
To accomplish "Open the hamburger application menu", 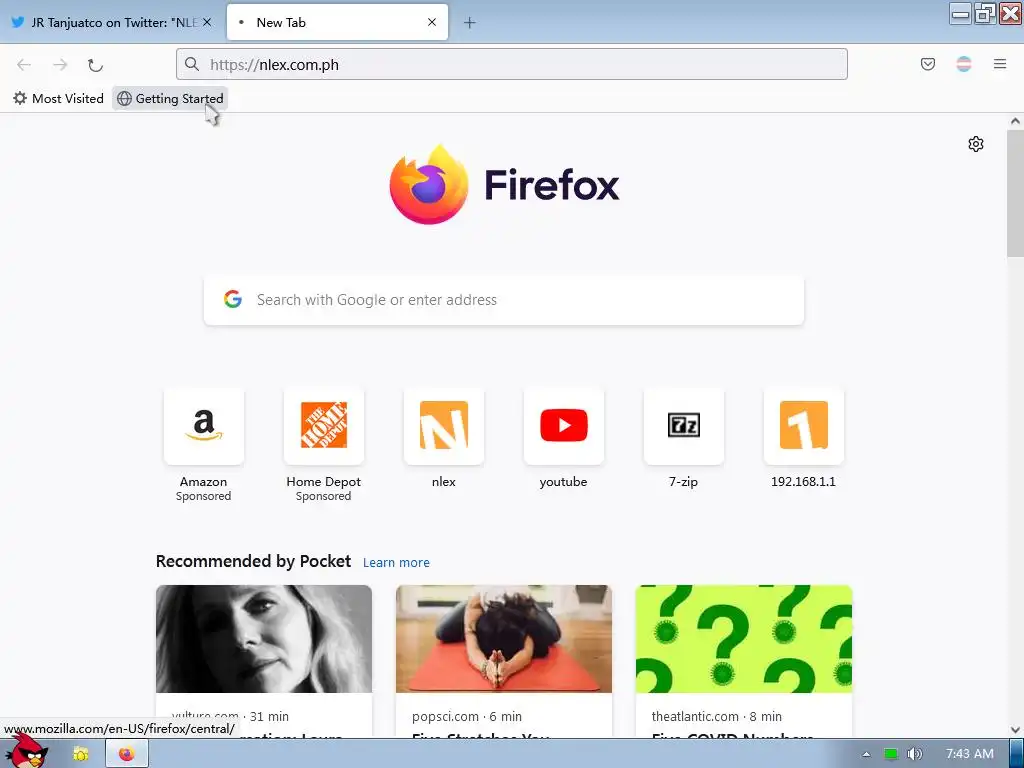I will tap(999, 64).
